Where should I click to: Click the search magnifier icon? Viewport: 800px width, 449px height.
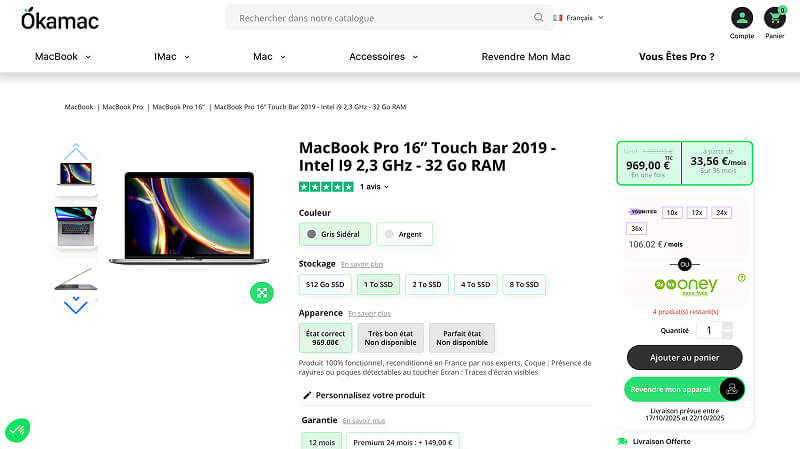539,18
